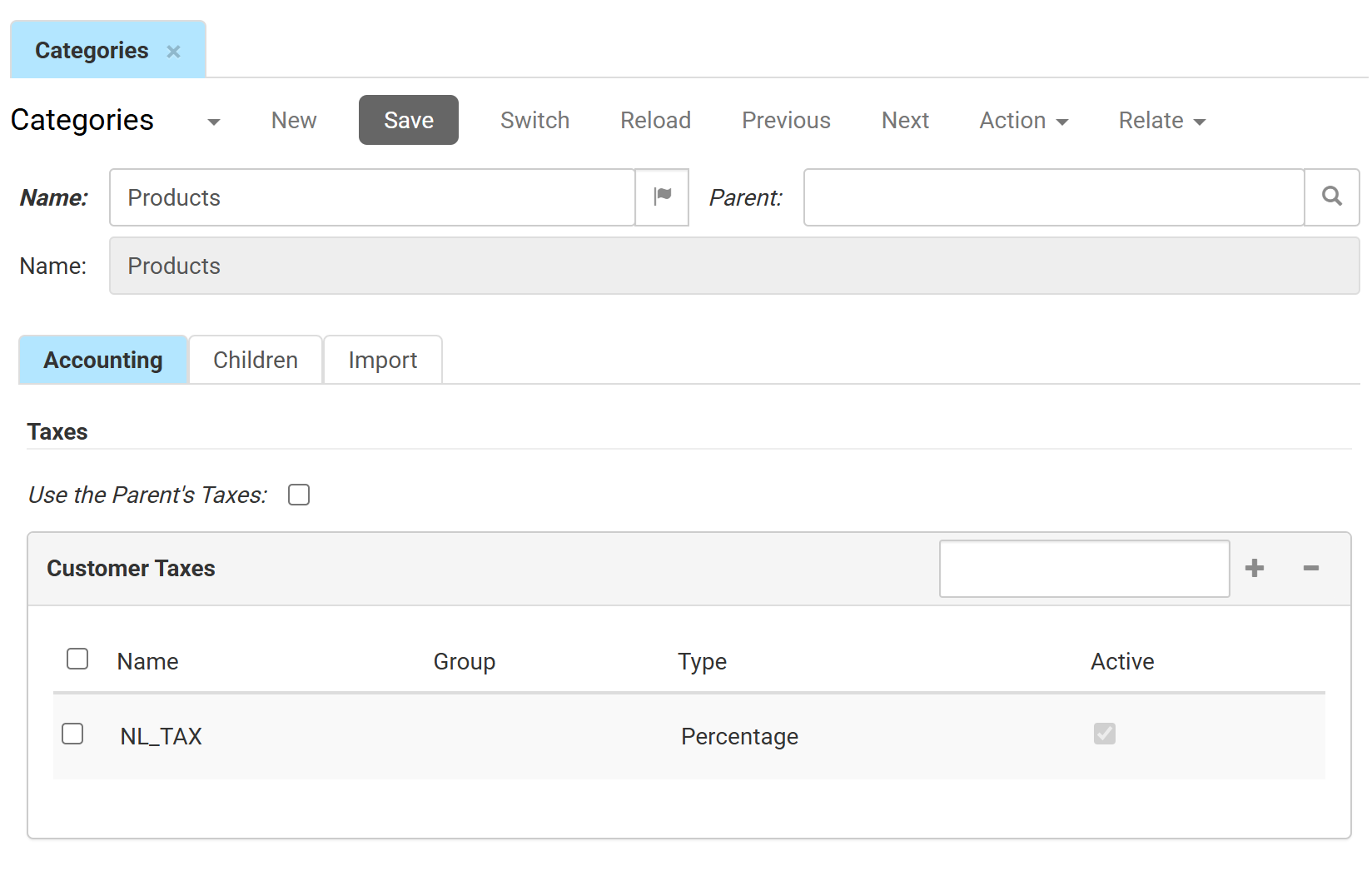1372x871 pixels.
Task: Toggle Use the Parent's Taxes checkbox
Action: pos(299,495)
